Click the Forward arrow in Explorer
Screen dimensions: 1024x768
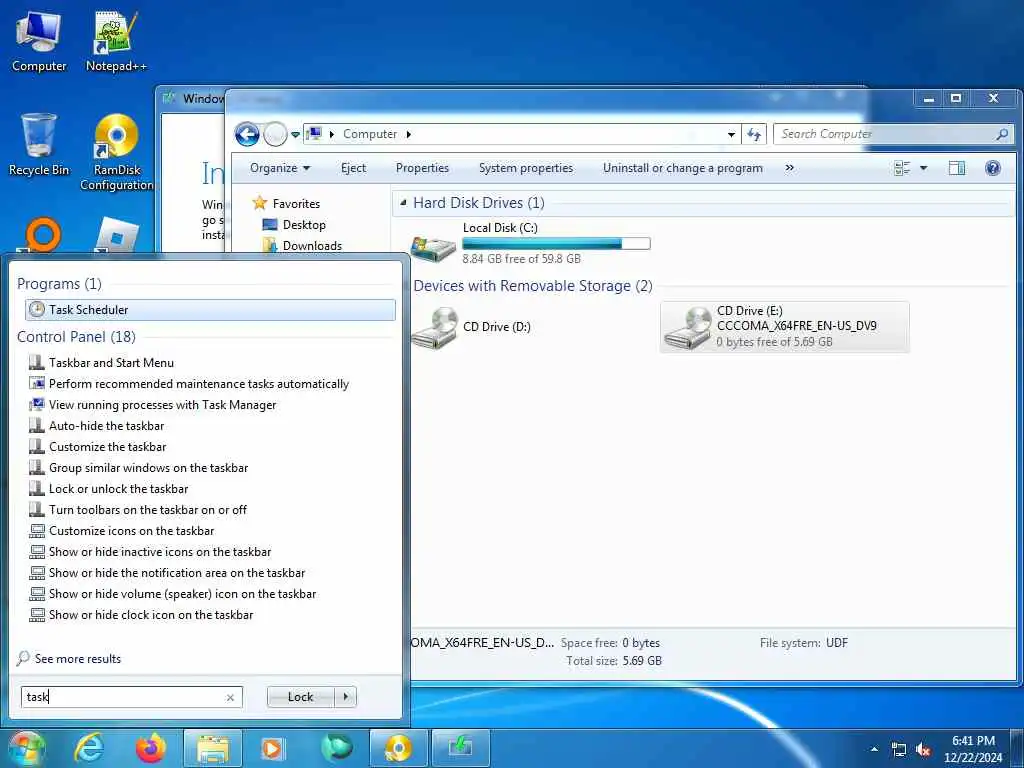tap(275, 135)
